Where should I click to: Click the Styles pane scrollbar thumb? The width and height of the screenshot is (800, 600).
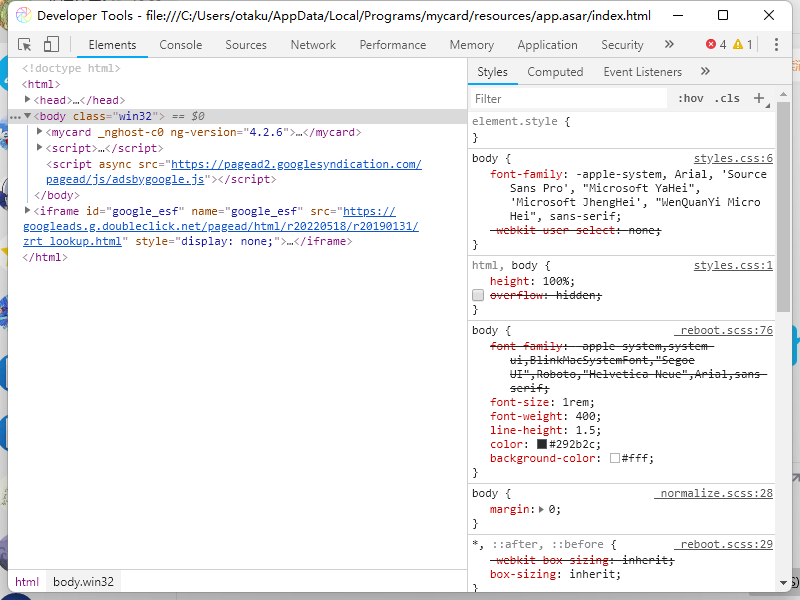pos(783,207)
